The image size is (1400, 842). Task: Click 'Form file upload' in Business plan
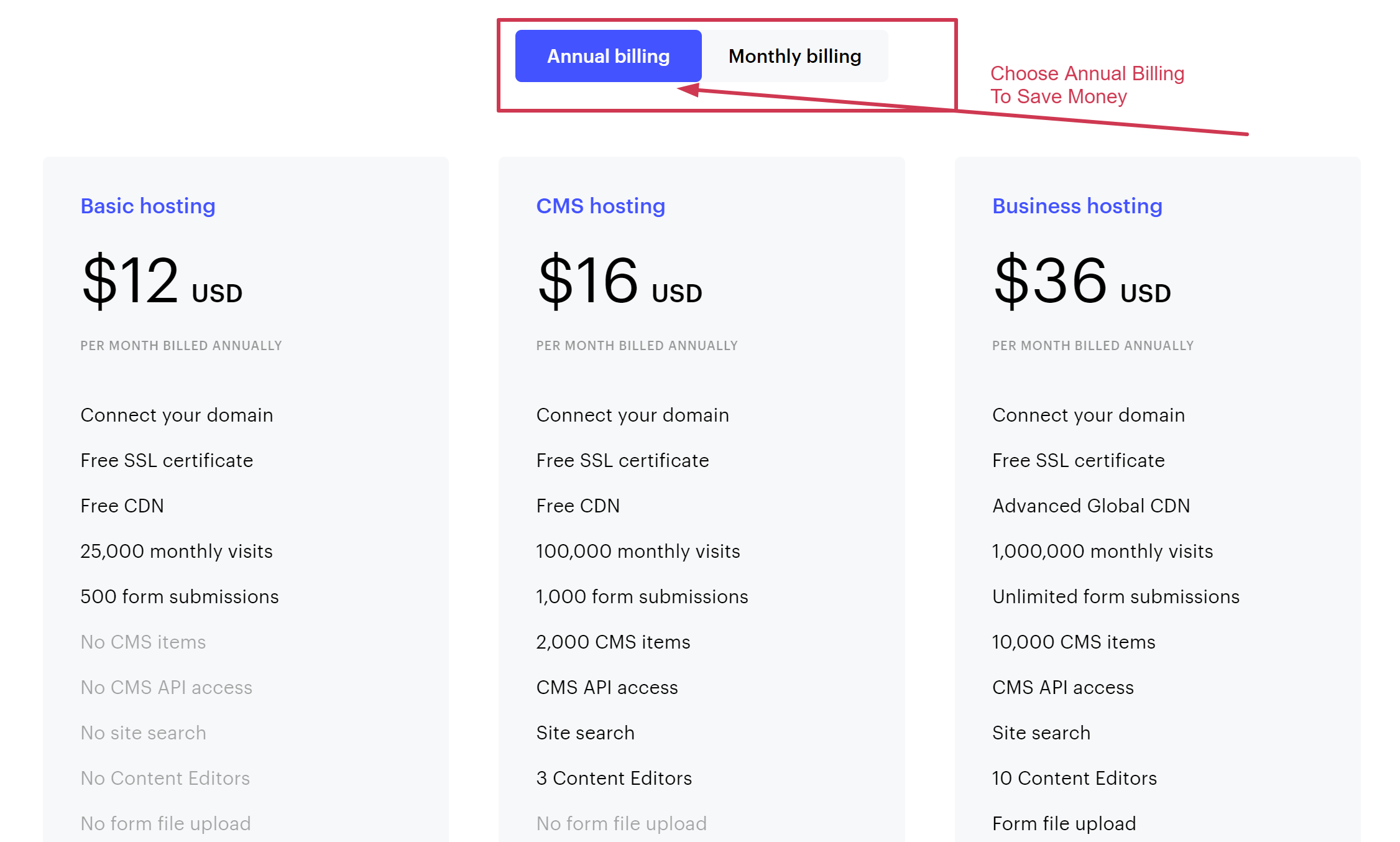[x=1064, y=823]
